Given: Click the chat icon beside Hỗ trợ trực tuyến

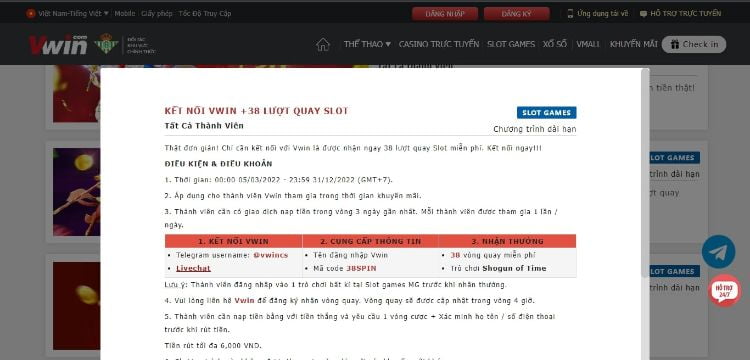Looking at the screenshot, I should point(643,14).
